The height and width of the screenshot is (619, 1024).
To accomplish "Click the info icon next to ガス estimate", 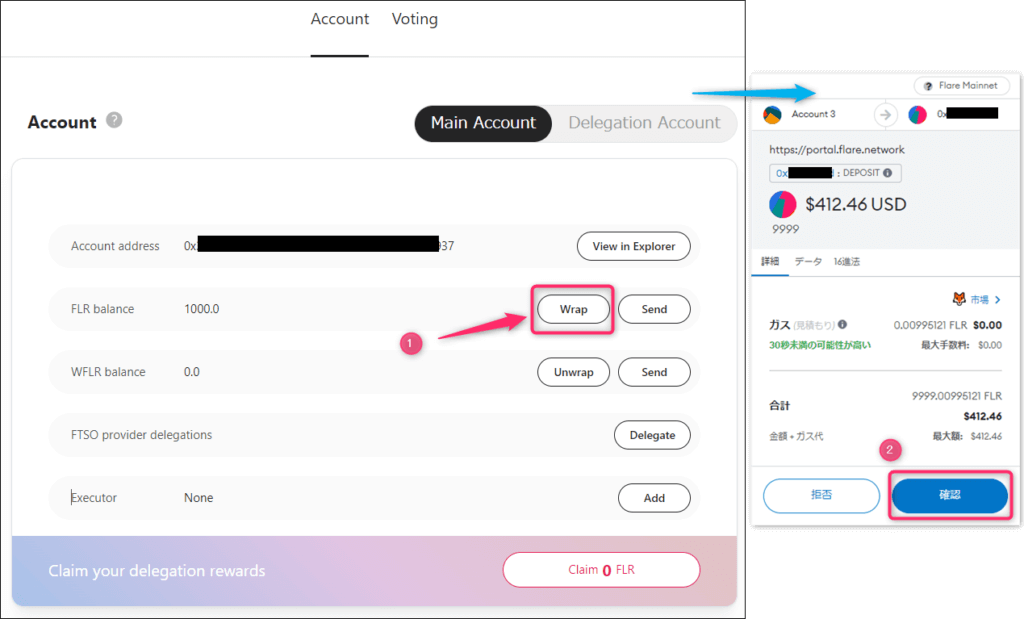I will 842,325.
